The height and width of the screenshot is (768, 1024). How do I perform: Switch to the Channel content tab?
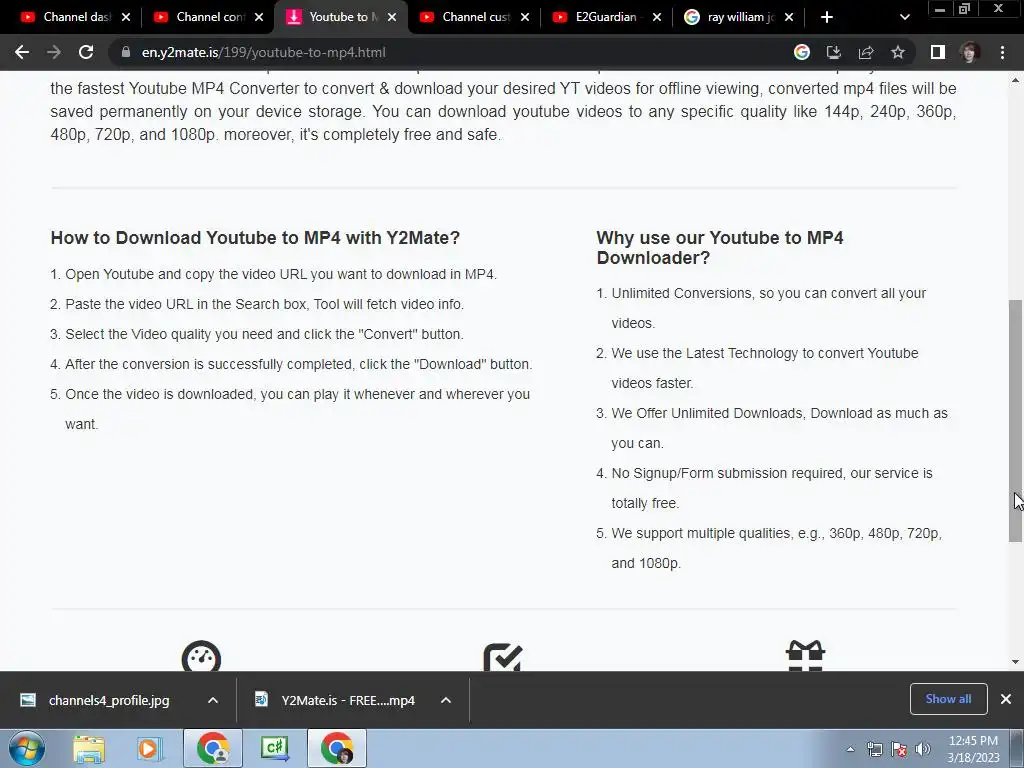click(199, 17)
